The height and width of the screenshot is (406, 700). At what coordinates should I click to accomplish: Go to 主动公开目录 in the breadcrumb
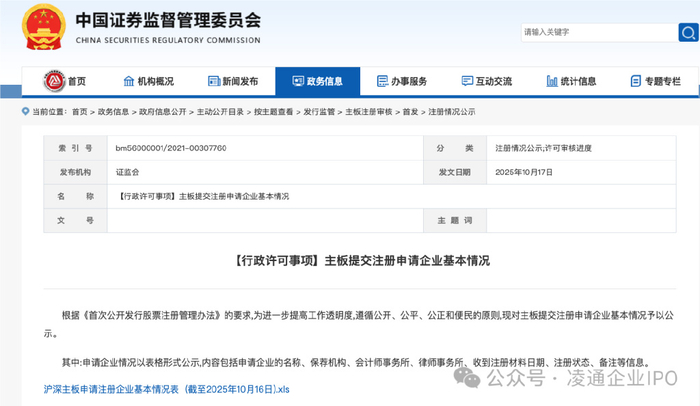221,112
